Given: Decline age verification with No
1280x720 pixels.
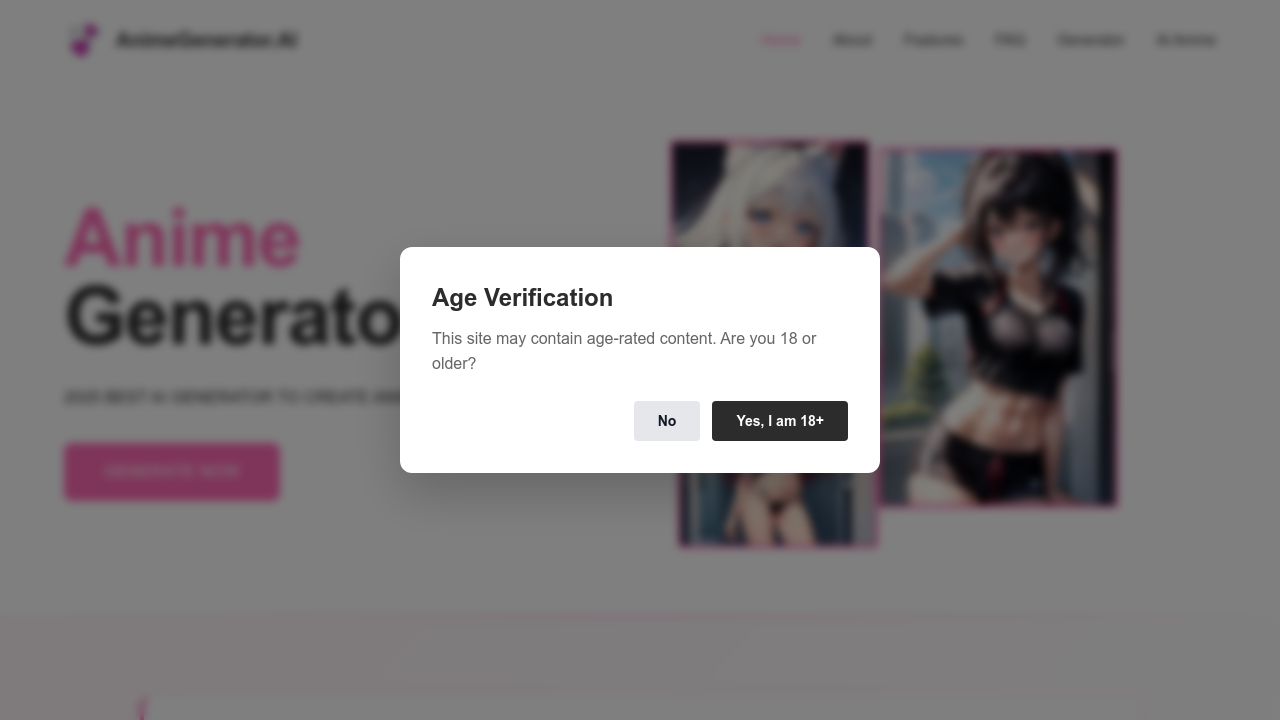Looking at the screenshot, I should [x=666, y=420].
